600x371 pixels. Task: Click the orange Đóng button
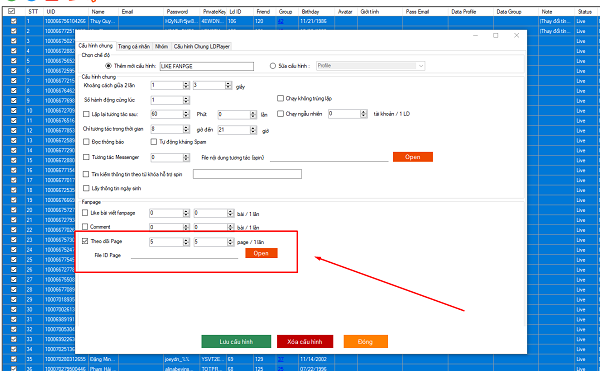tap(365, 342)
